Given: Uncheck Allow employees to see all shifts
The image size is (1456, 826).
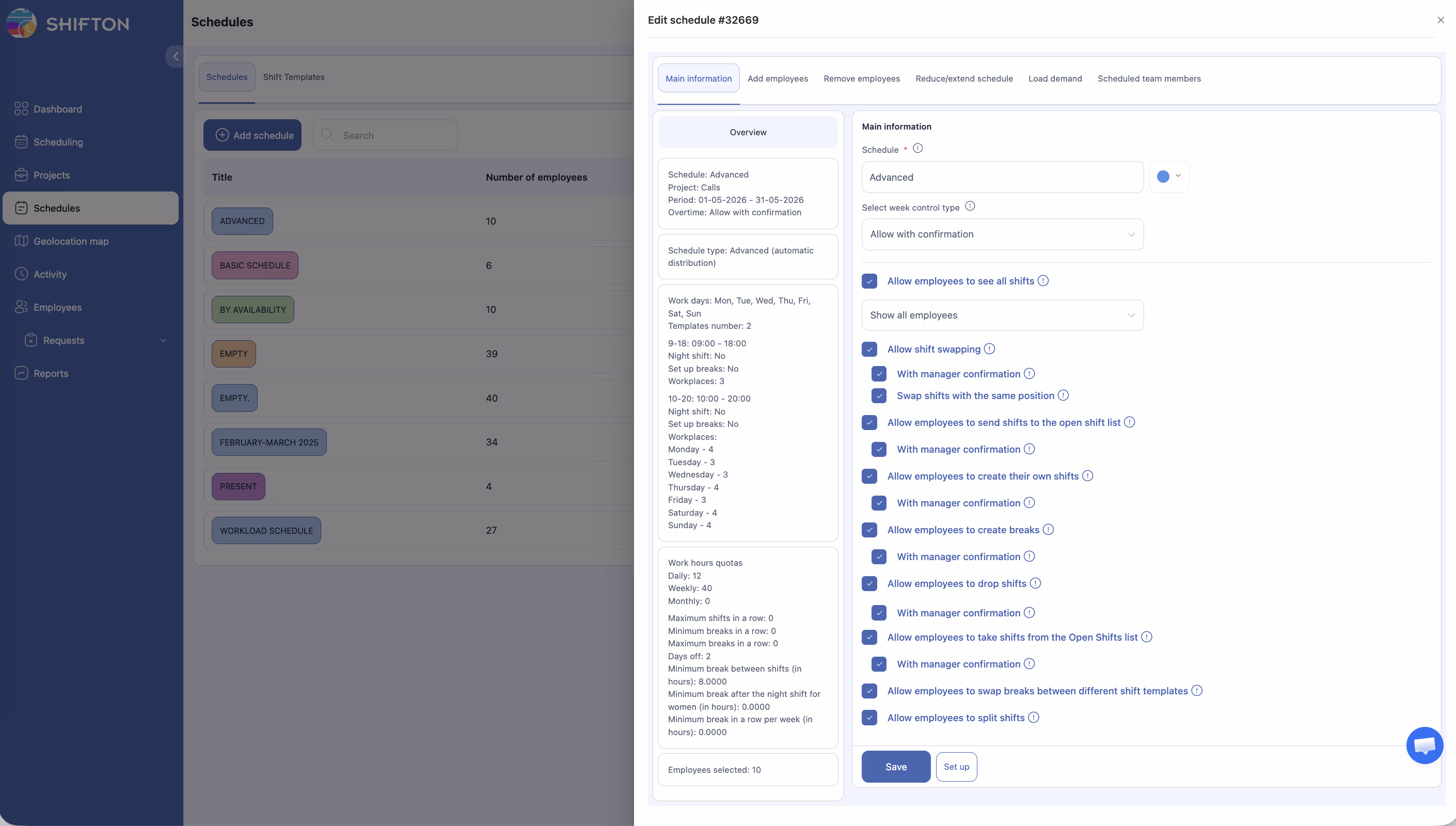Looking at the screenshot, I should pos(869,281).
